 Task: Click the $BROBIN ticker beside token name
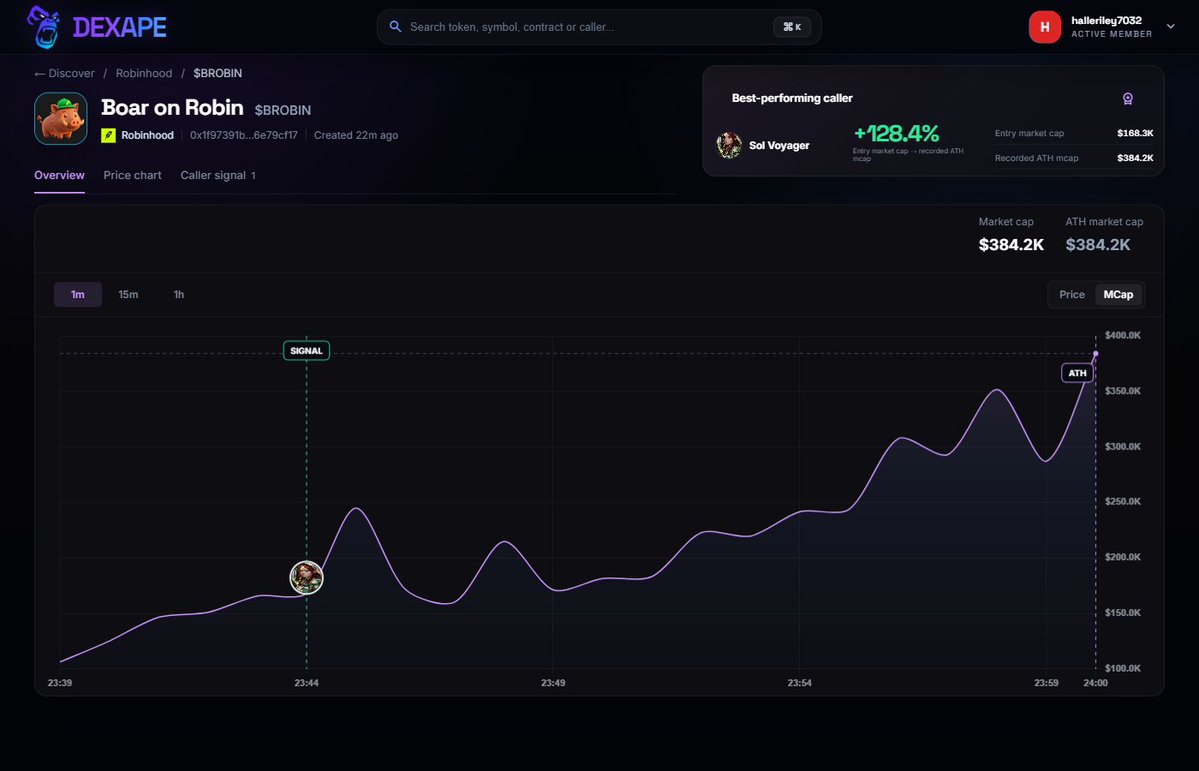[283, 110]
